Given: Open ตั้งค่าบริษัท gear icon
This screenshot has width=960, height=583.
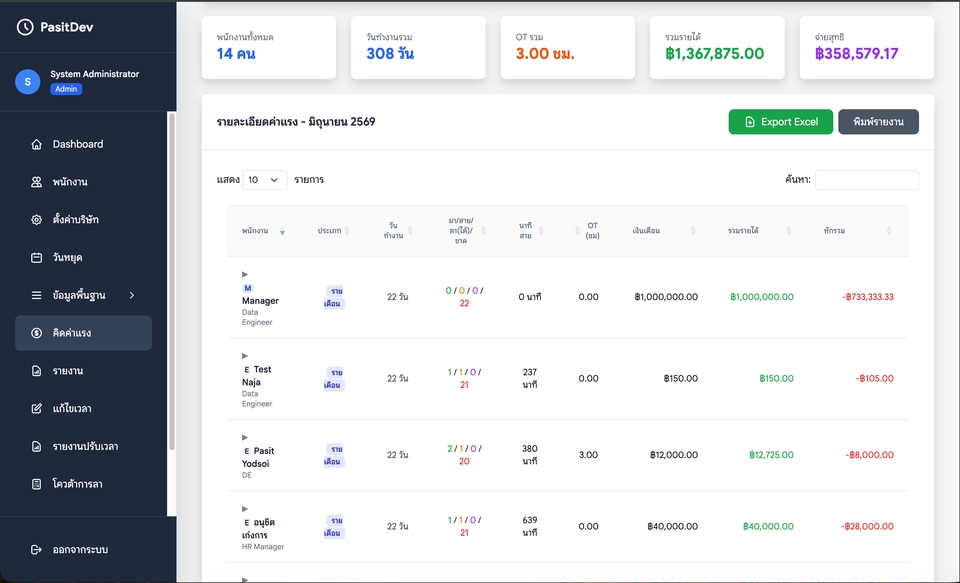Looking at the screenshot, I should 37,219.
